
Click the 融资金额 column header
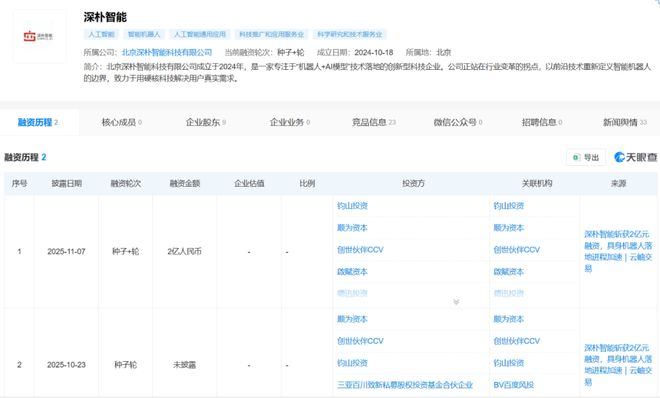184,183
